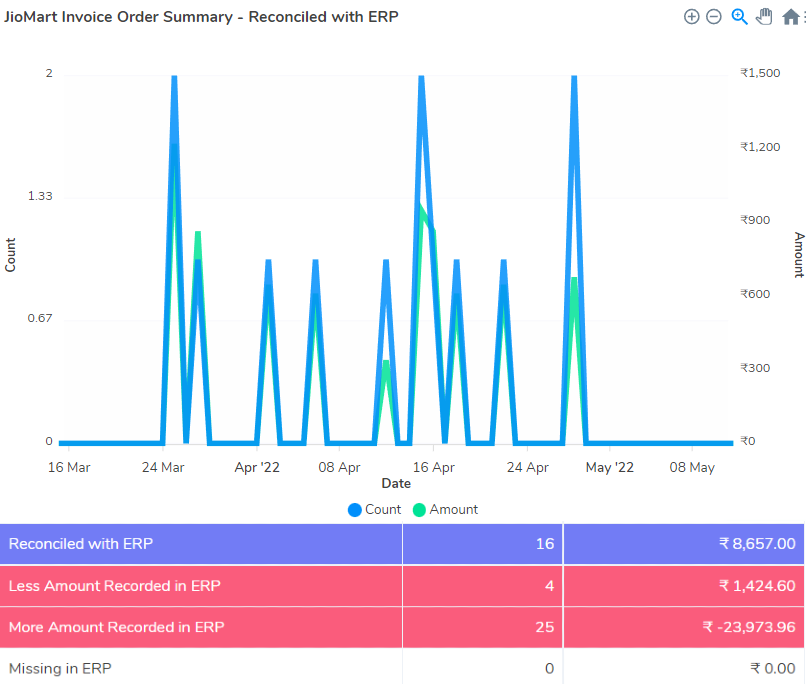Select the More Amount Recorded in ERP row
Viewport: 806px width, 684px height.
click(402, 627)
